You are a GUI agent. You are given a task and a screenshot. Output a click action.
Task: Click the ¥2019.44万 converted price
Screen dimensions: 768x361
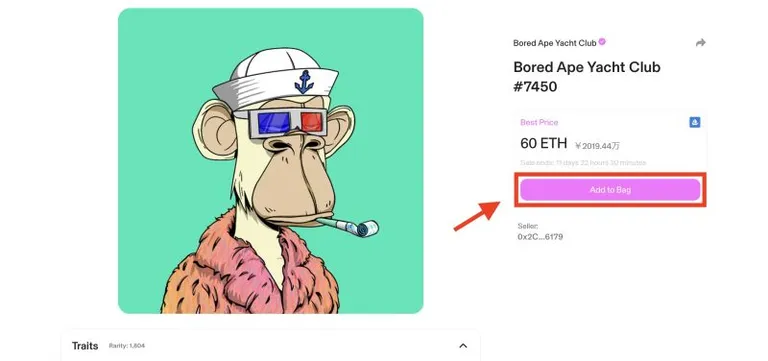pos(598,145)
